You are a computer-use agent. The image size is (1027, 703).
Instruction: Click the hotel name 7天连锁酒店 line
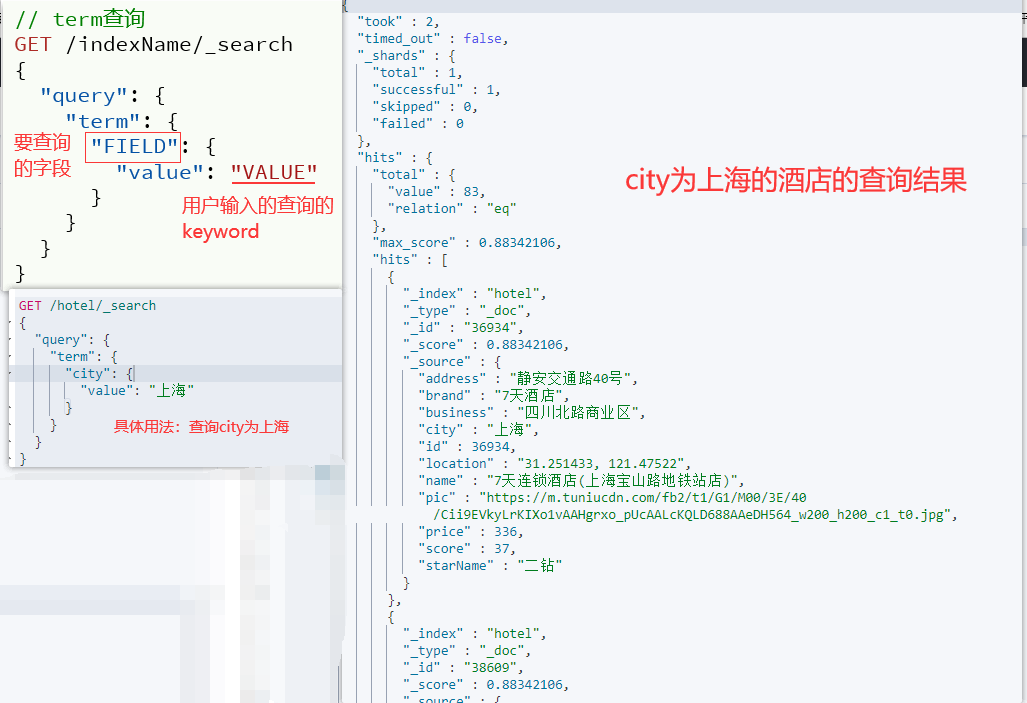click(x=581, y=480)
